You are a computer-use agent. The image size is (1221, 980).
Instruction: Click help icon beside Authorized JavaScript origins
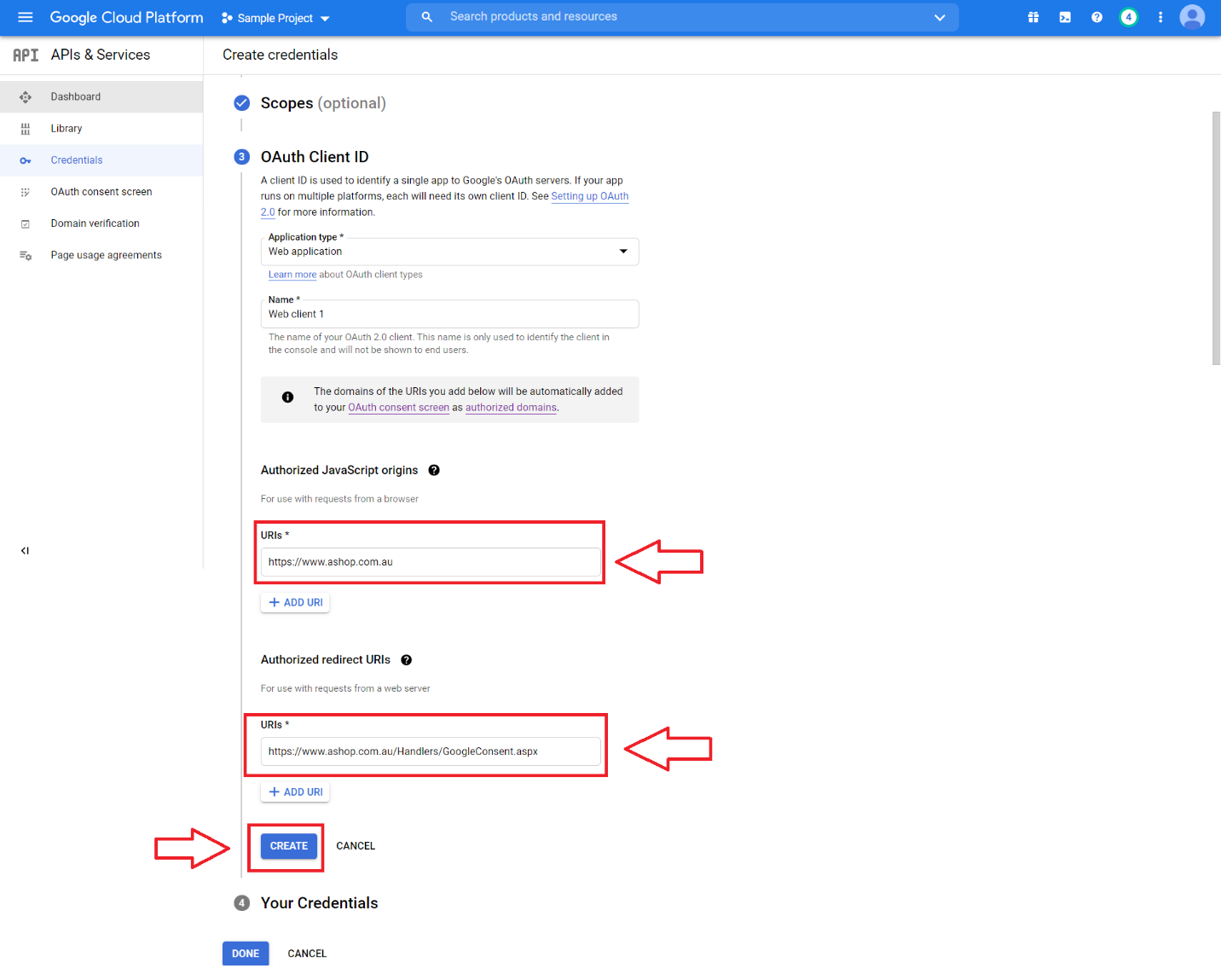click(434, 470)
